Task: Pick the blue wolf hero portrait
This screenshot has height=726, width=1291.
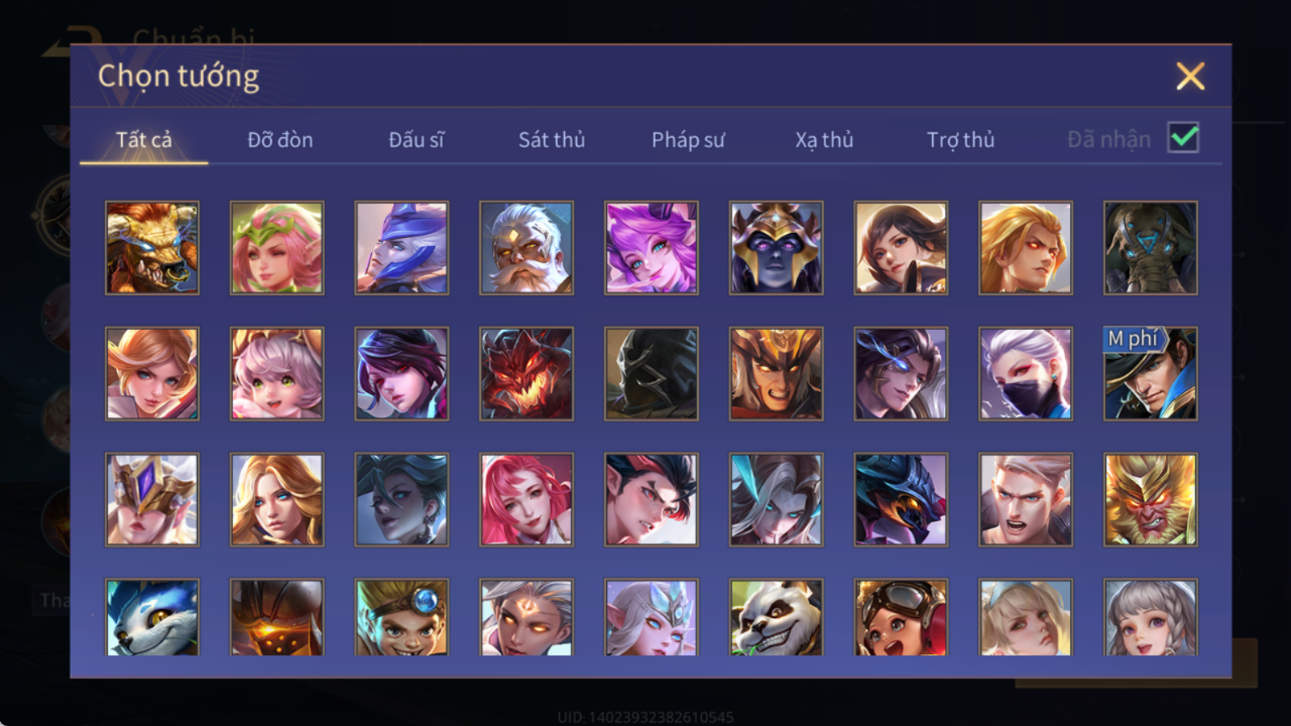Action: [152, 617]
